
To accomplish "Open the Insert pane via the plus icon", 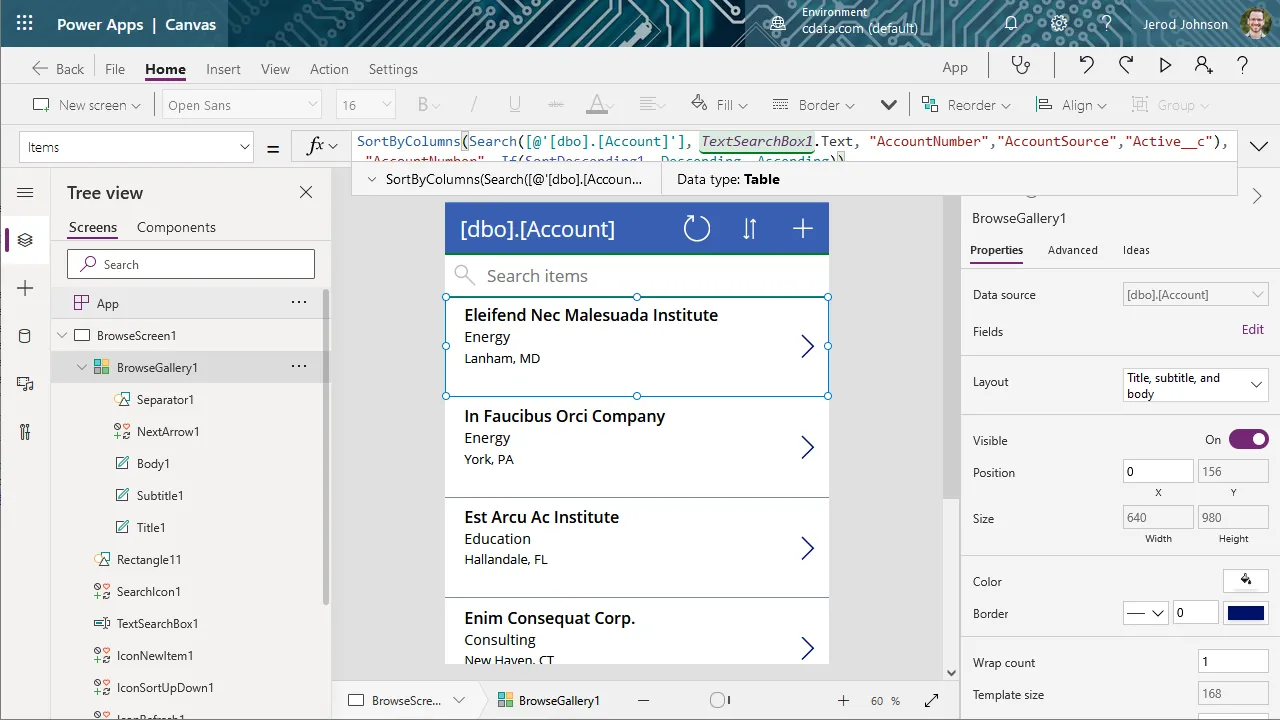I will click(24, 288).
